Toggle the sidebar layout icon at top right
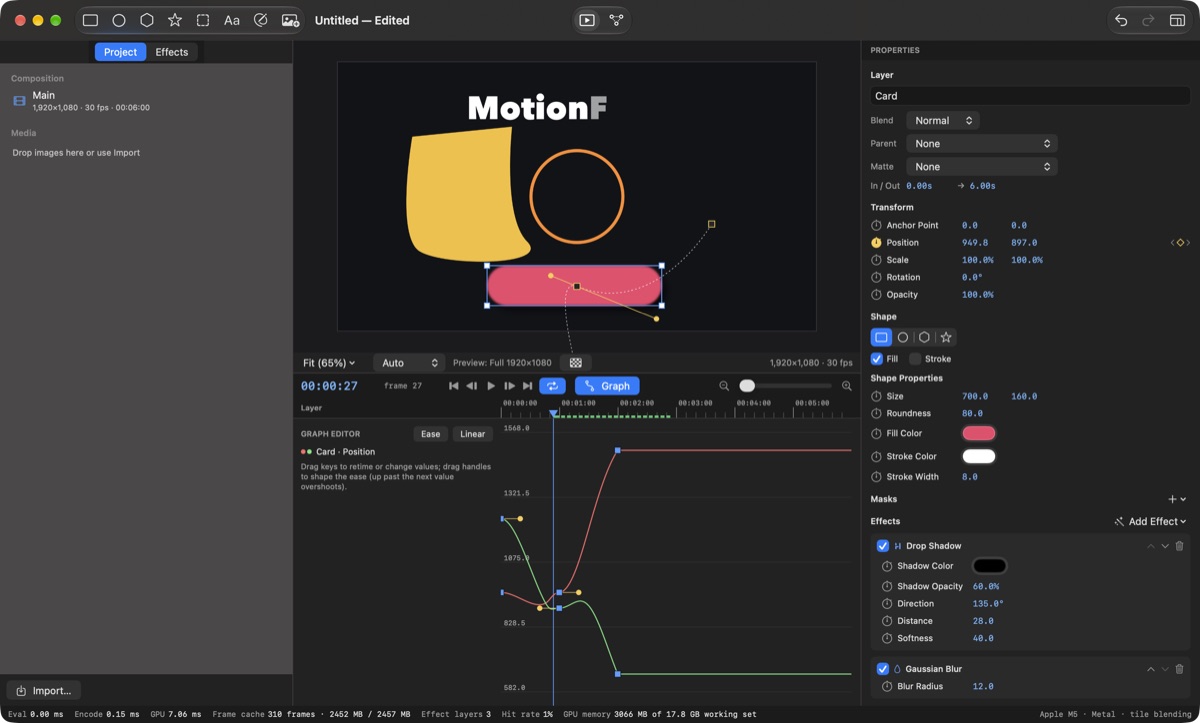The image size is (1200, 723). pos(1177,20)
